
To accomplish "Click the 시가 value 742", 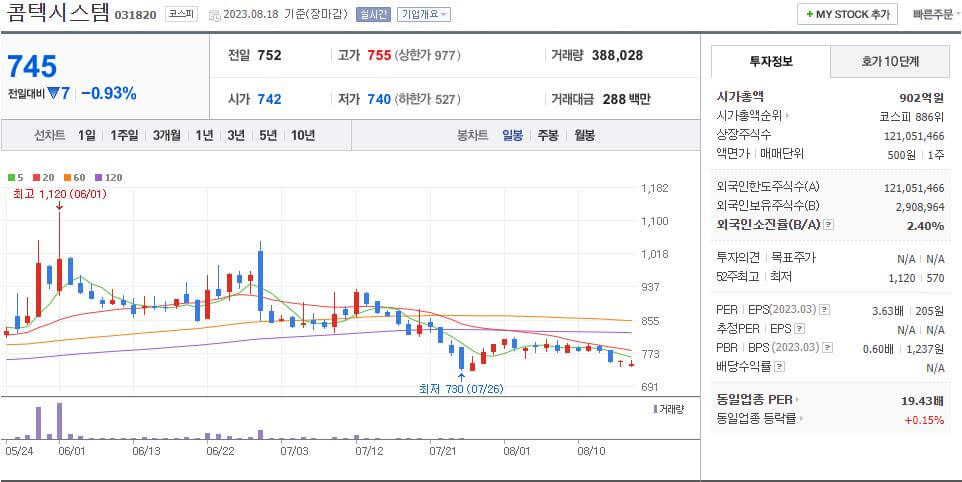I will coord(269,99).
